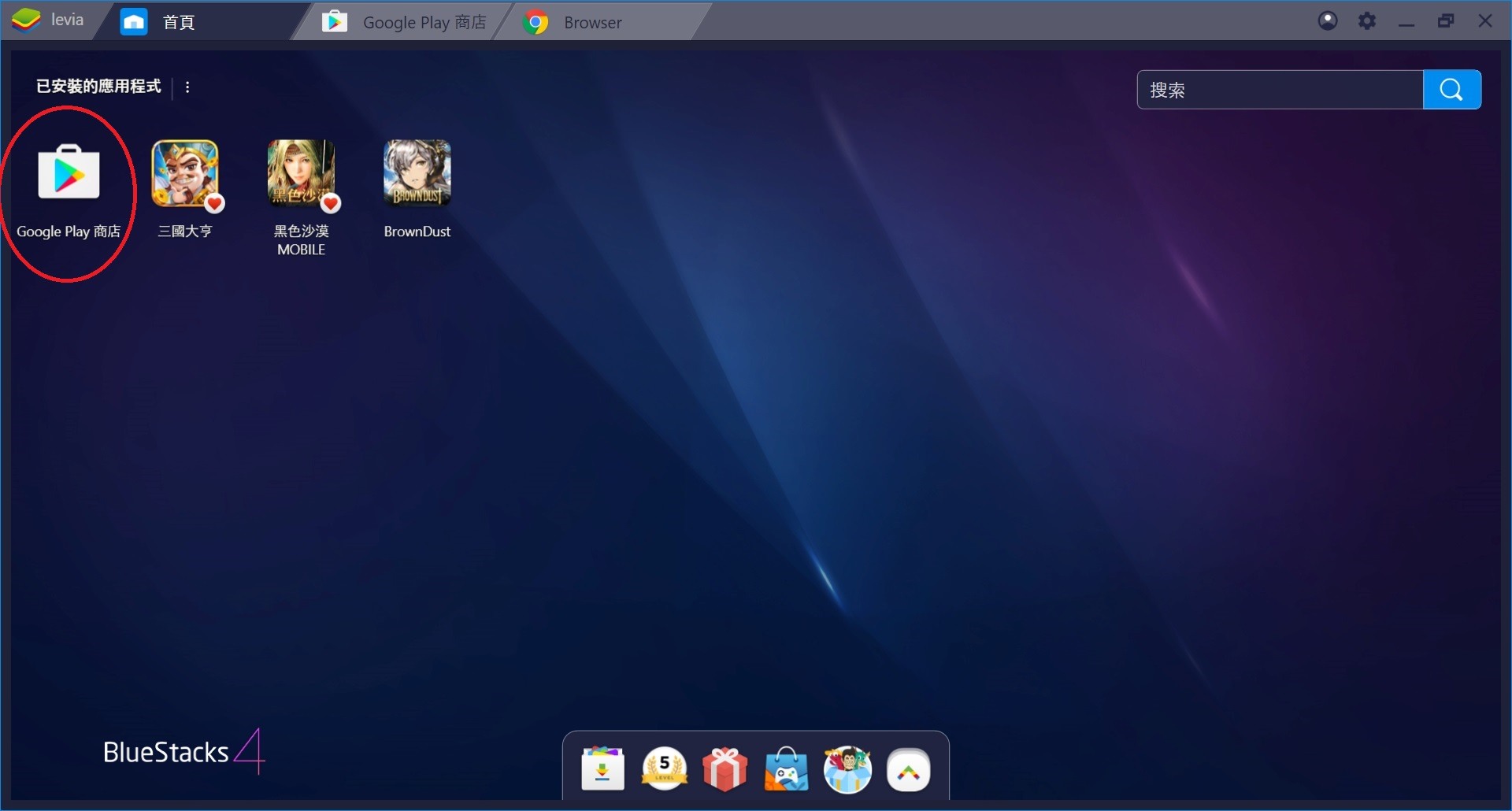Launch the 三國大亨 game
Screen dimensions: 1512x811
click(x=185, y=173)
